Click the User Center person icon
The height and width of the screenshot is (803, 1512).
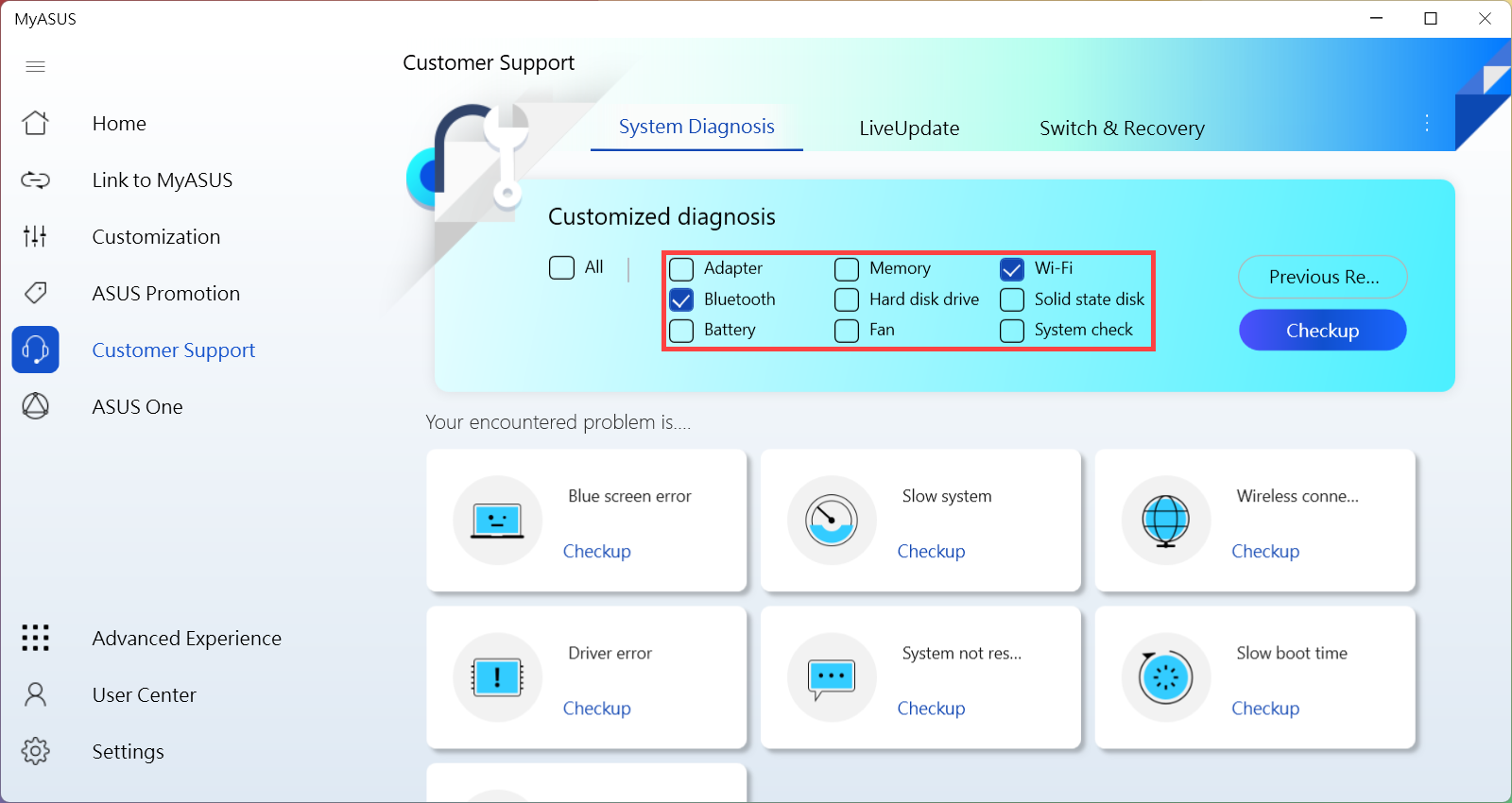(35, 694)
